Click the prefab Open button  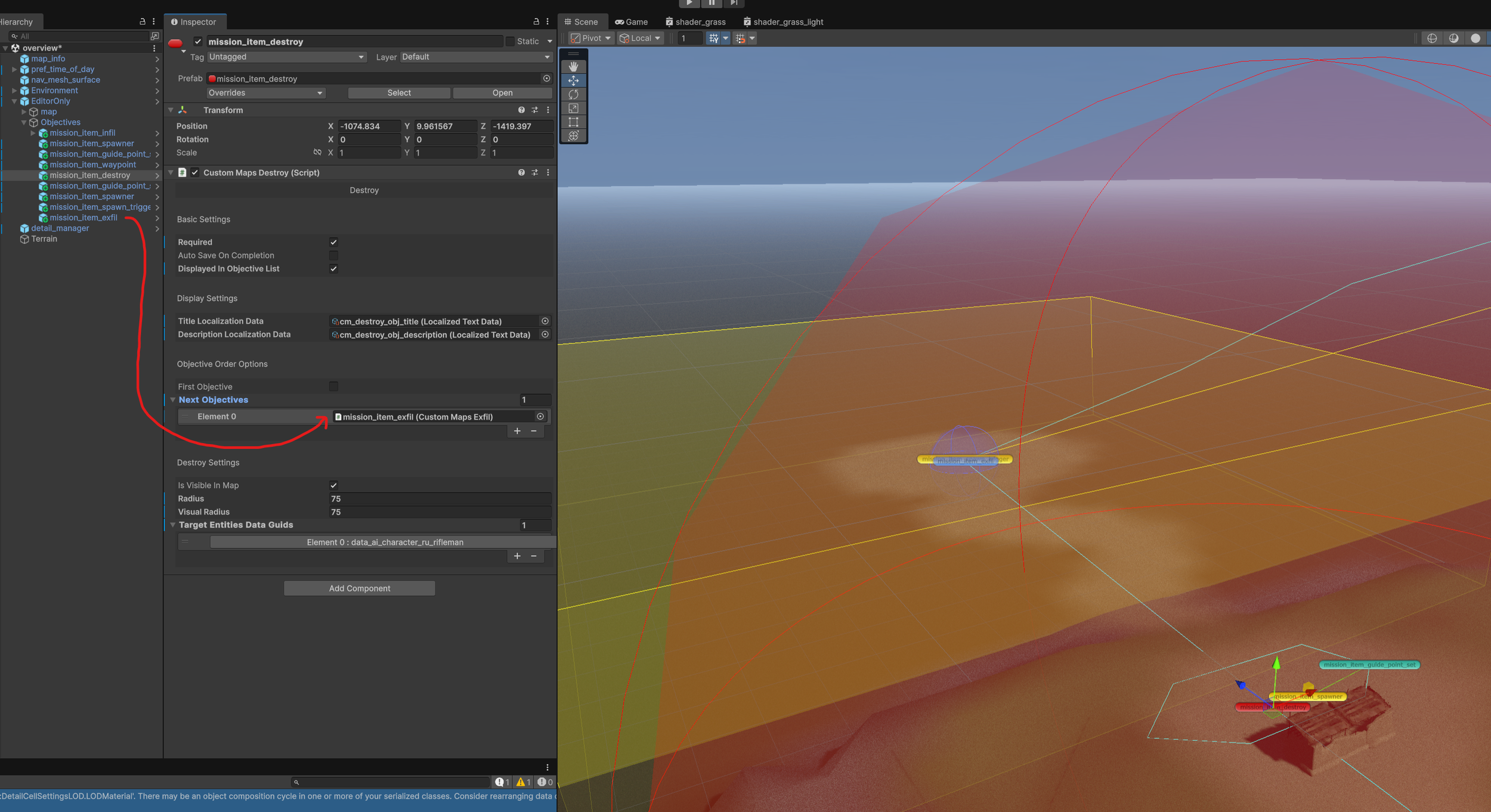[x=502, y=93]
